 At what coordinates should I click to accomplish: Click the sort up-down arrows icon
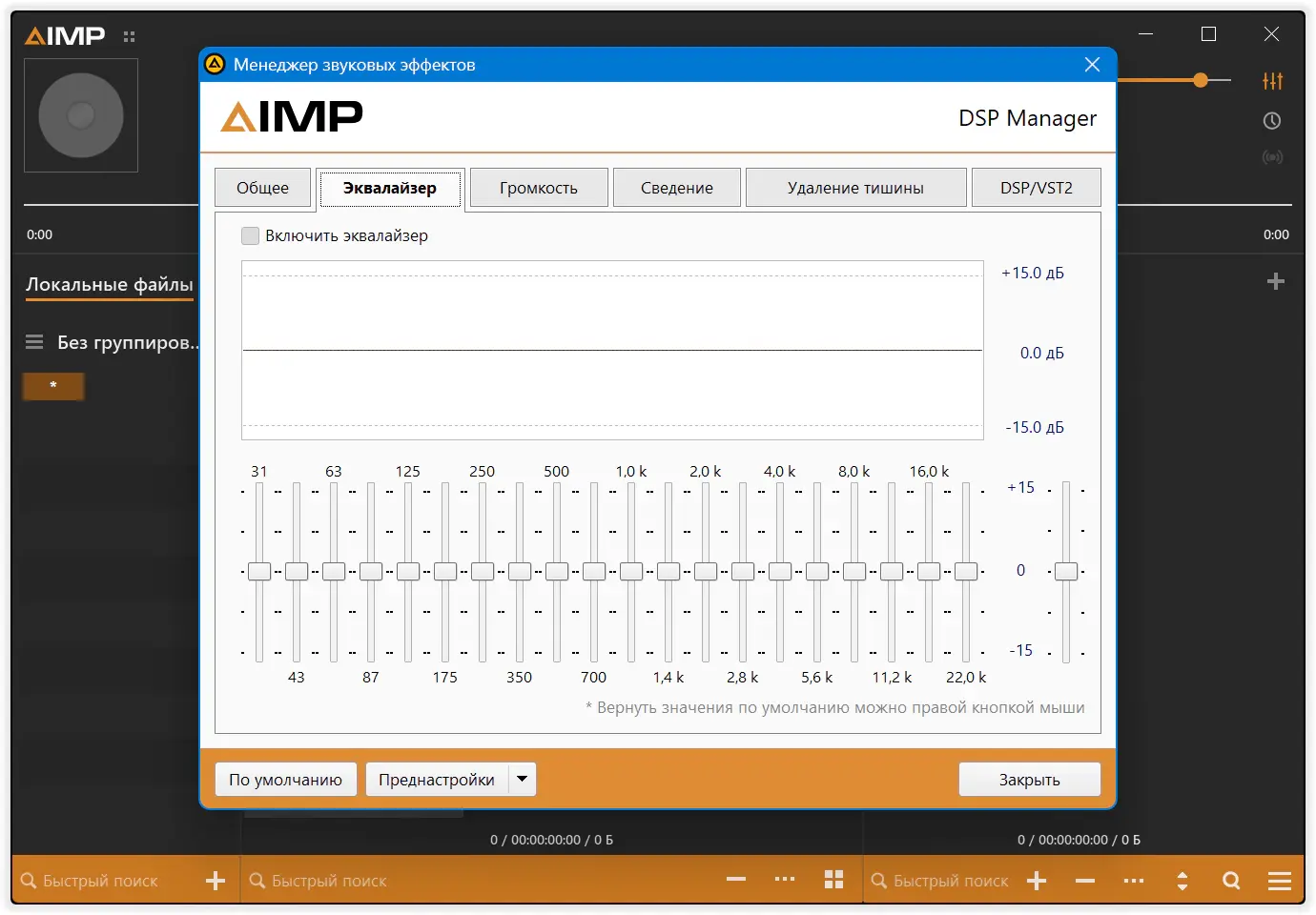1182,881
